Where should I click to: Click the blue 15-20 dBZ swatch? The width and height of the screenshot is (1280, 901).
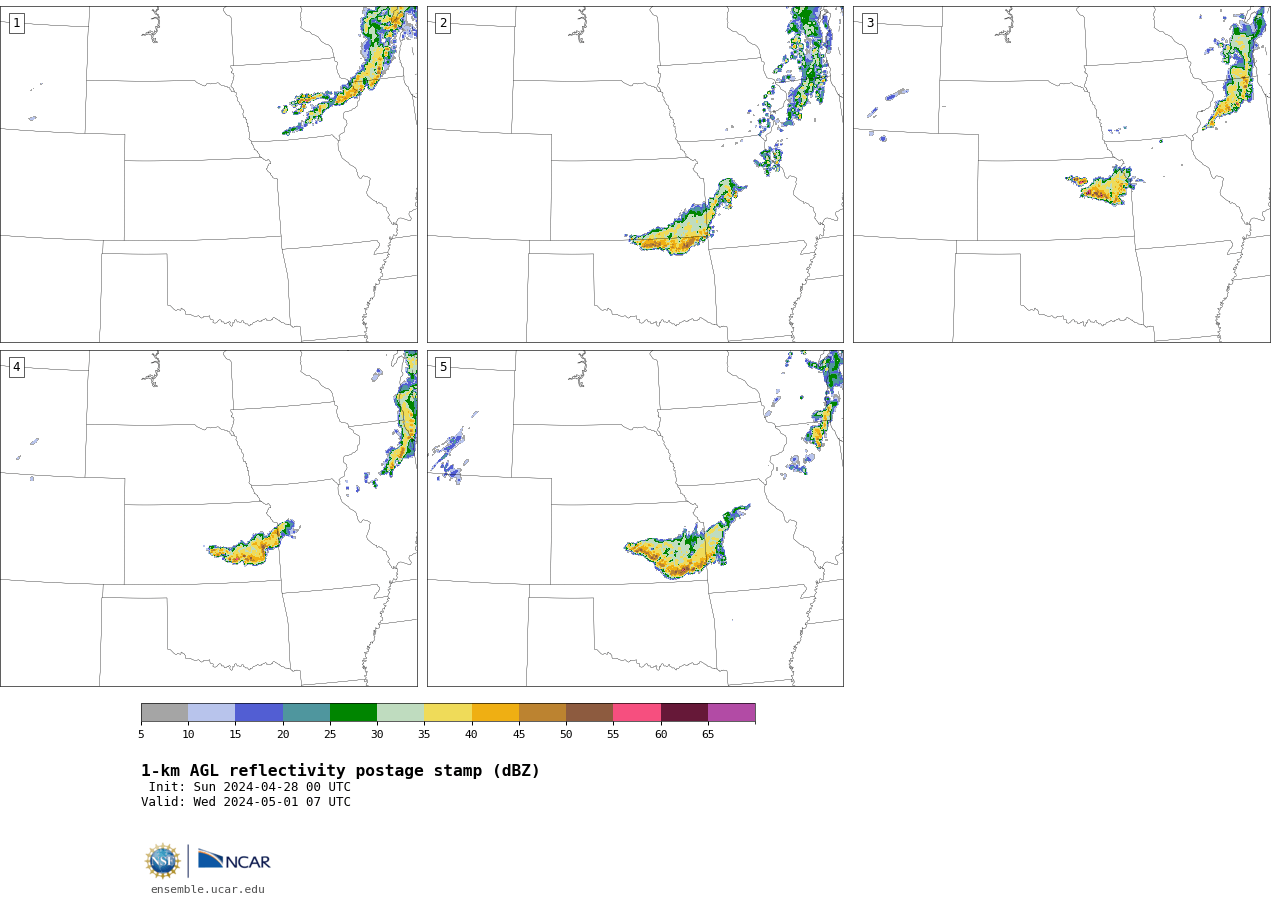click(x=259, y=713)
